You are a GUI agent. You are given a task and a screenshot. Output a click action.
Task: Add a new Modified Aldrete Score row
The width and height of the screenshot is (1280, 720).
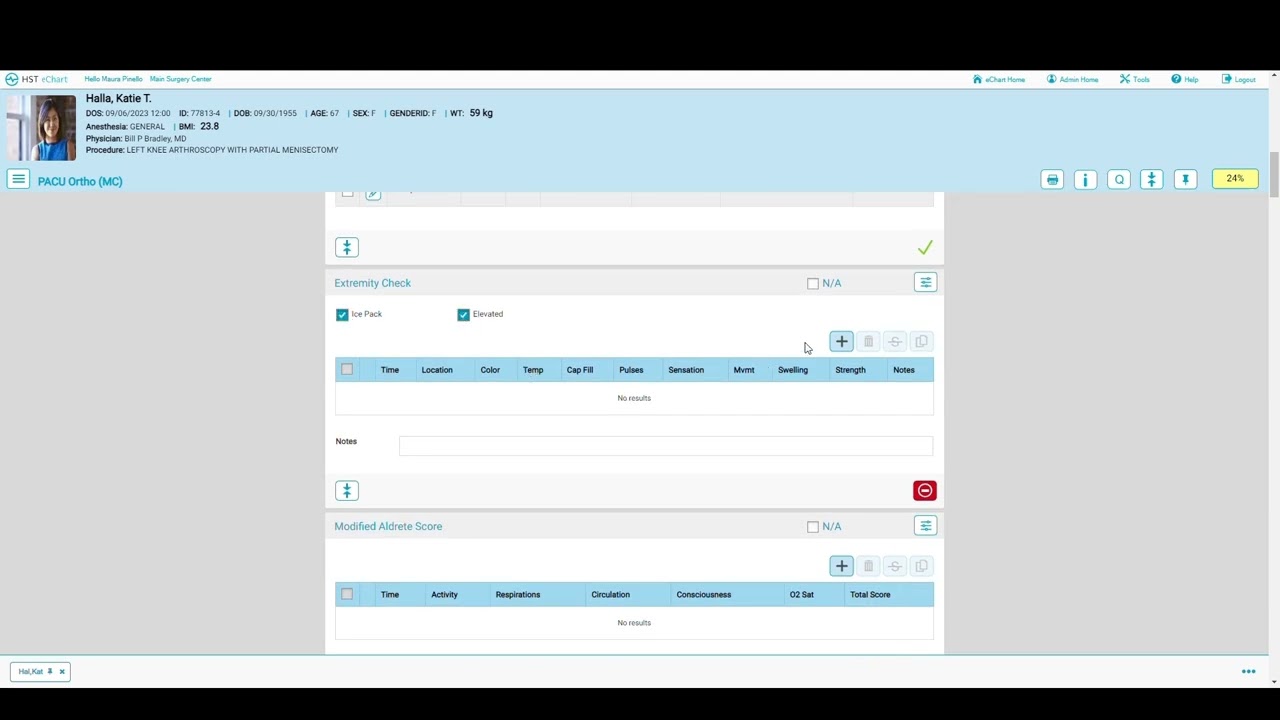tap(841, 566)
